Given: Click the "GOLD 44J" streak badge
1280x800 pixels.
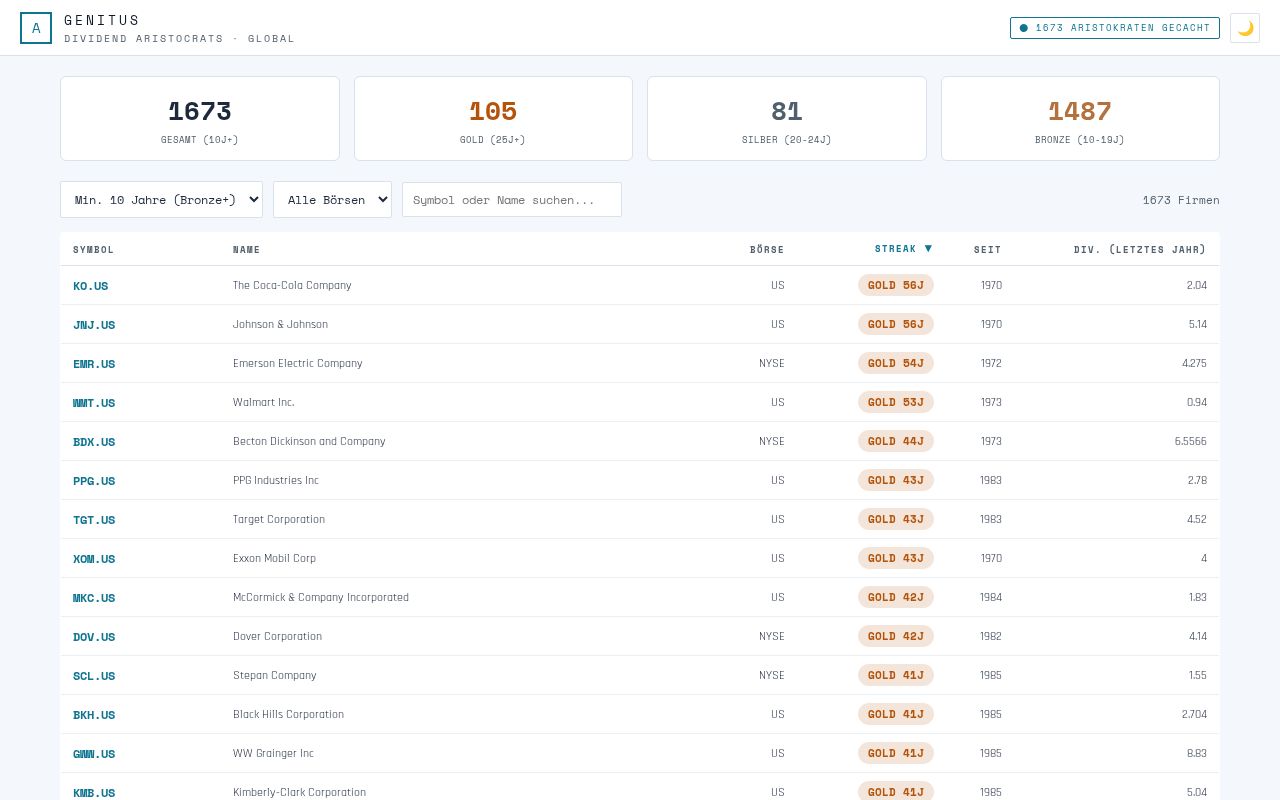Looking at the screenshot, I should coord(896,441).
